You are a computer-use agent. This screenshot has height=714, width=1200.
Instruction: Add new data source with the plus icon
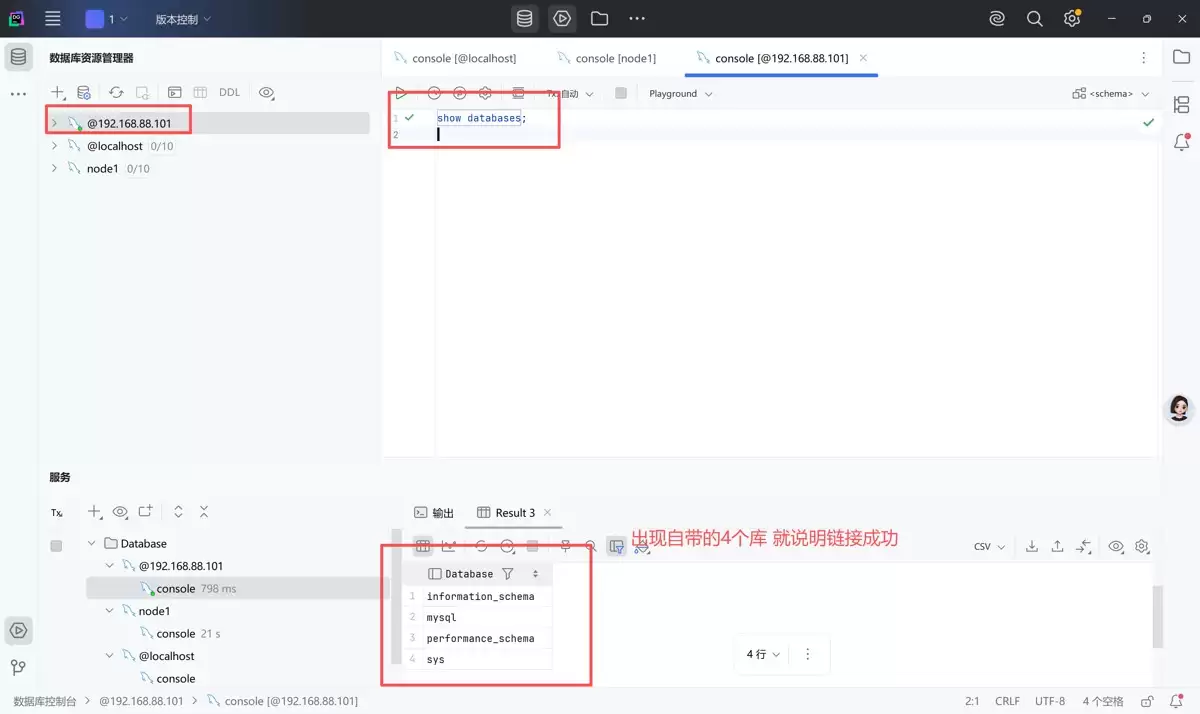coord(57,92)
